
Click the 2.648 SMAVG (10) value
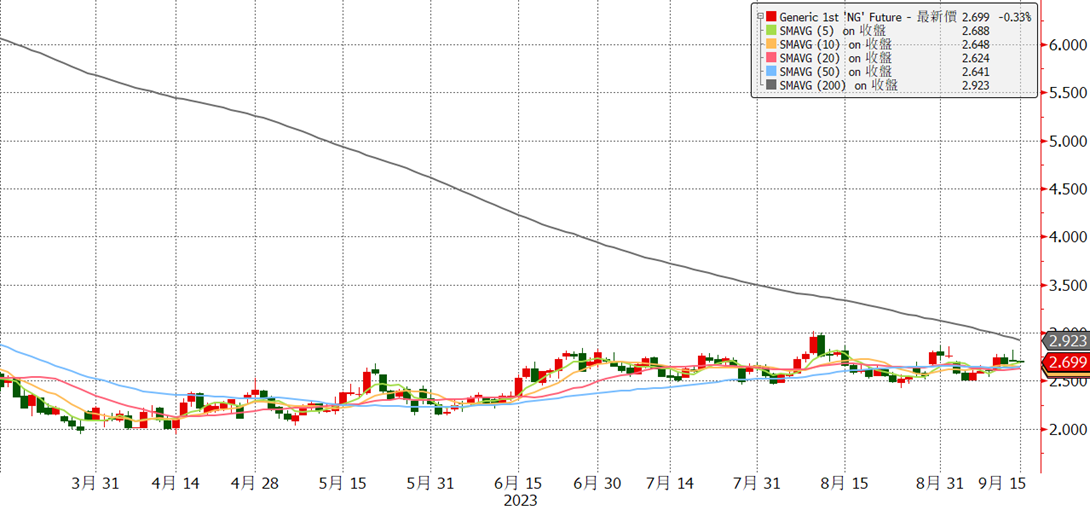(x=977, y=44)
